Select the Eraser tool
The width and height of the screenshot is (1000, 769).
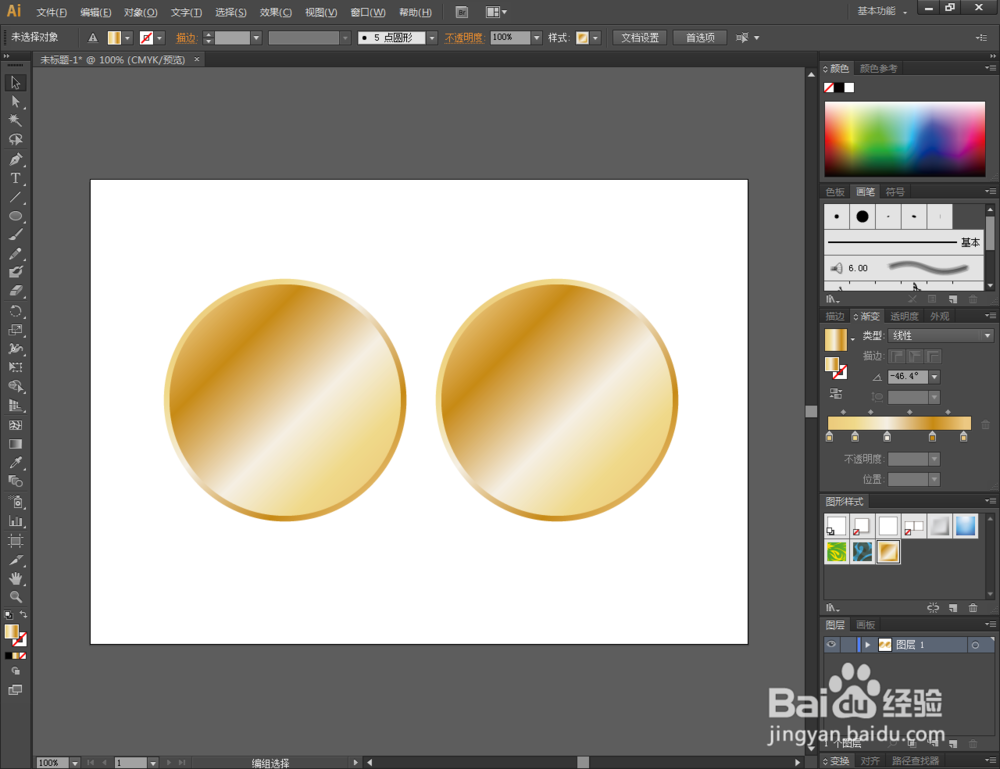click(x=15, y=291)
